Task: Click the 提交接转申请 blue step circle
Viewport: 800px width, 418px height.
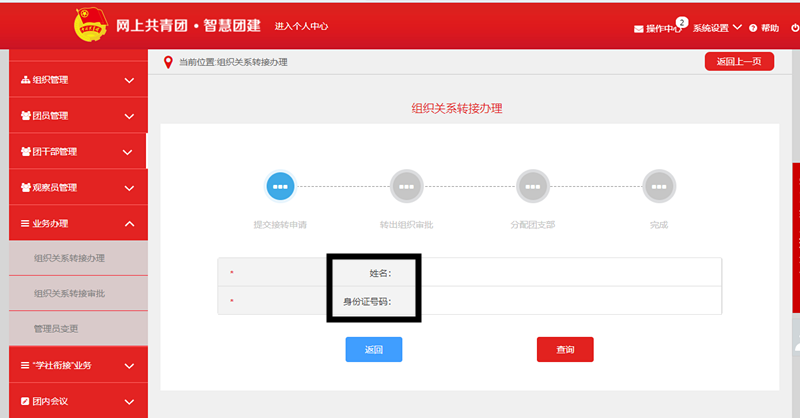Action: coord(280,186)
